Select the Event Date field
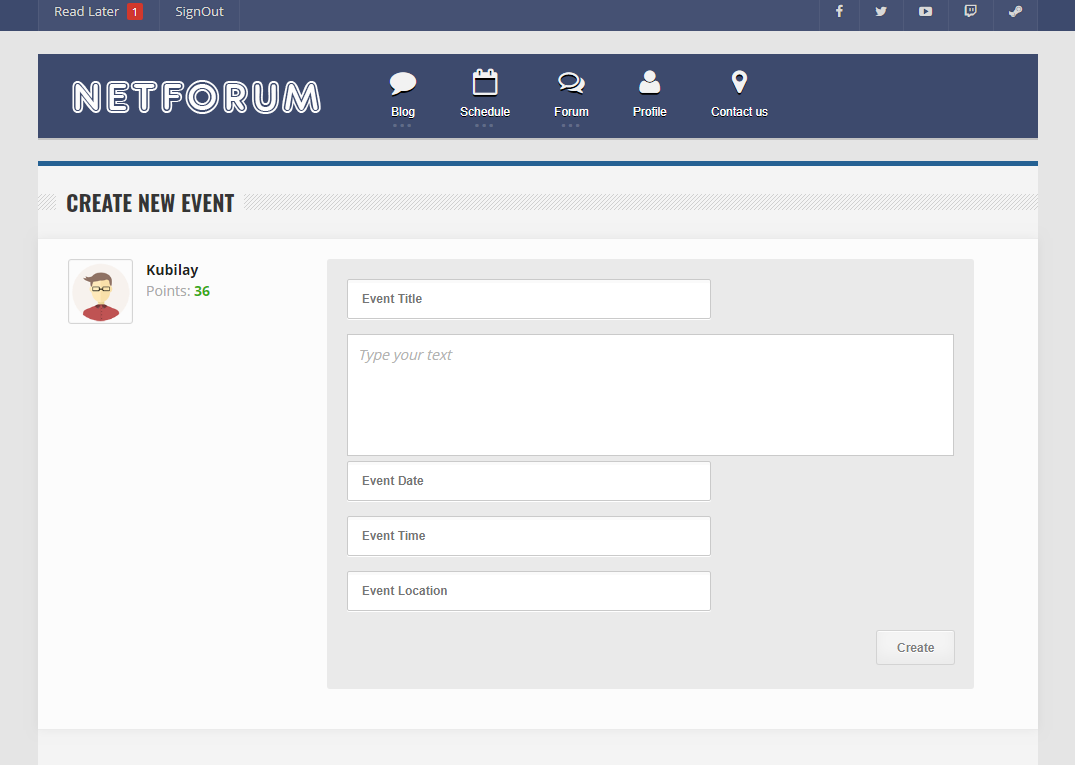This screenshot has height=765, width=1075. tap(528, 480)
